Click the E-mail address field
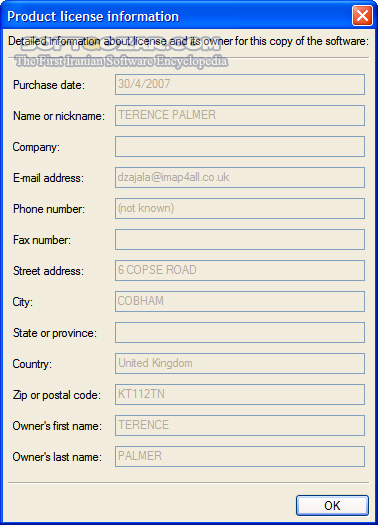Viewport: 378px width, 525px height. [x=240, y=177]
